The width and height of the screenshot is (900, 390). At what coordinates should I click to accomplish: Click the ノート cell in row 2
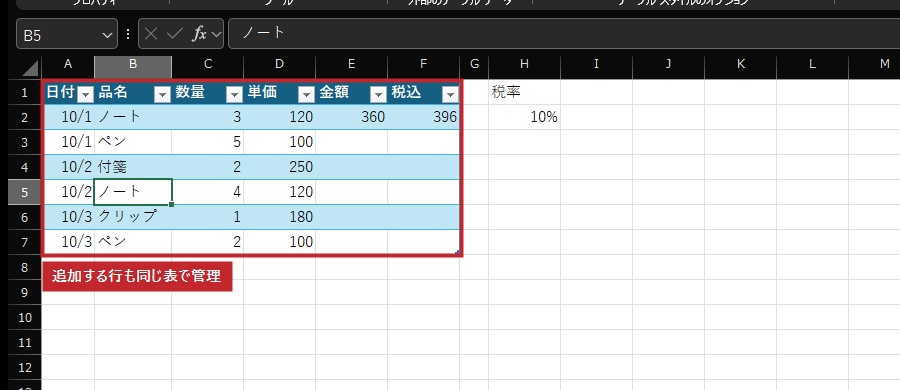(133, 117)
